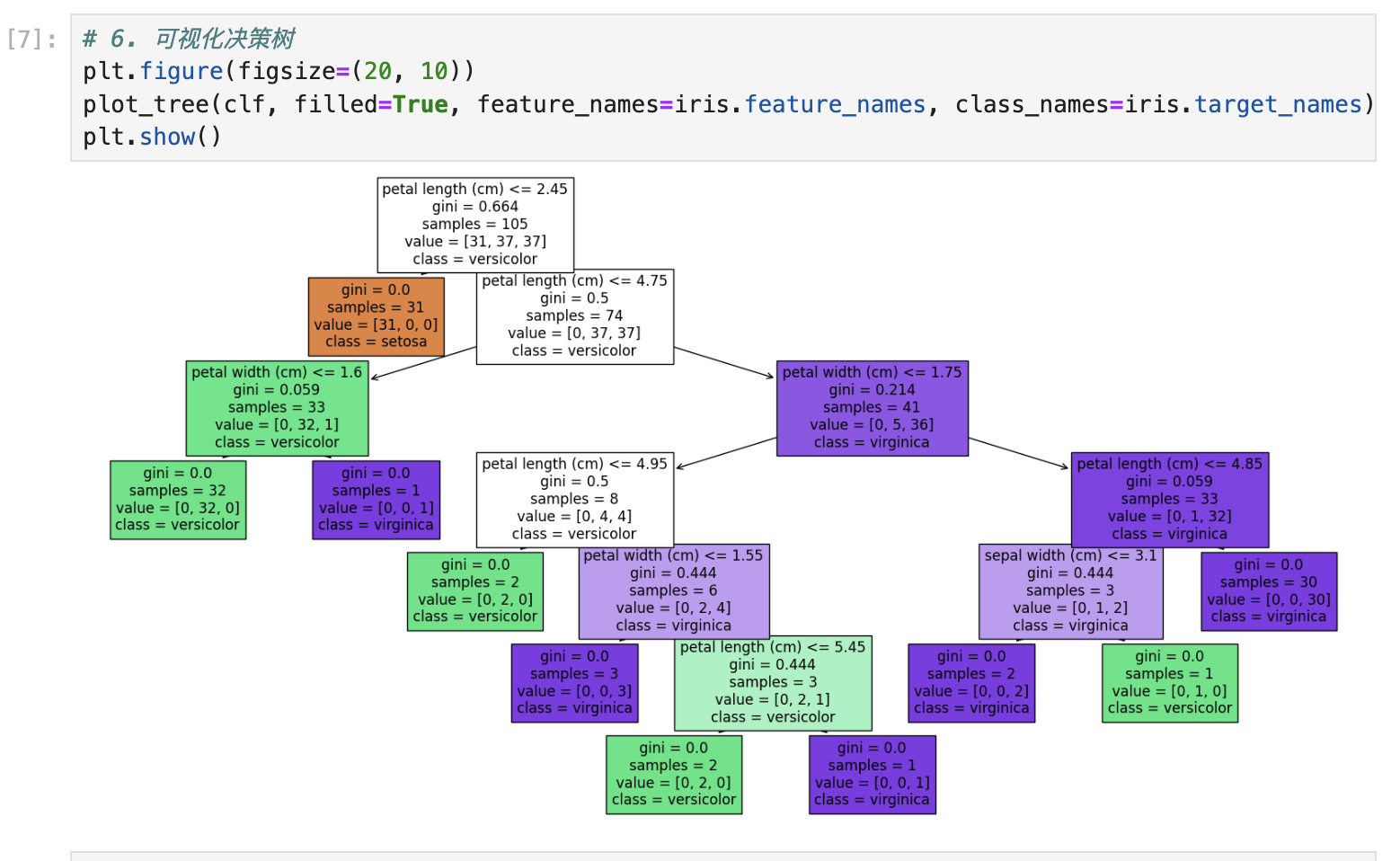Select the petal width <= 1.55 node
Viewport: 1400px width, 861px height.
673,591
